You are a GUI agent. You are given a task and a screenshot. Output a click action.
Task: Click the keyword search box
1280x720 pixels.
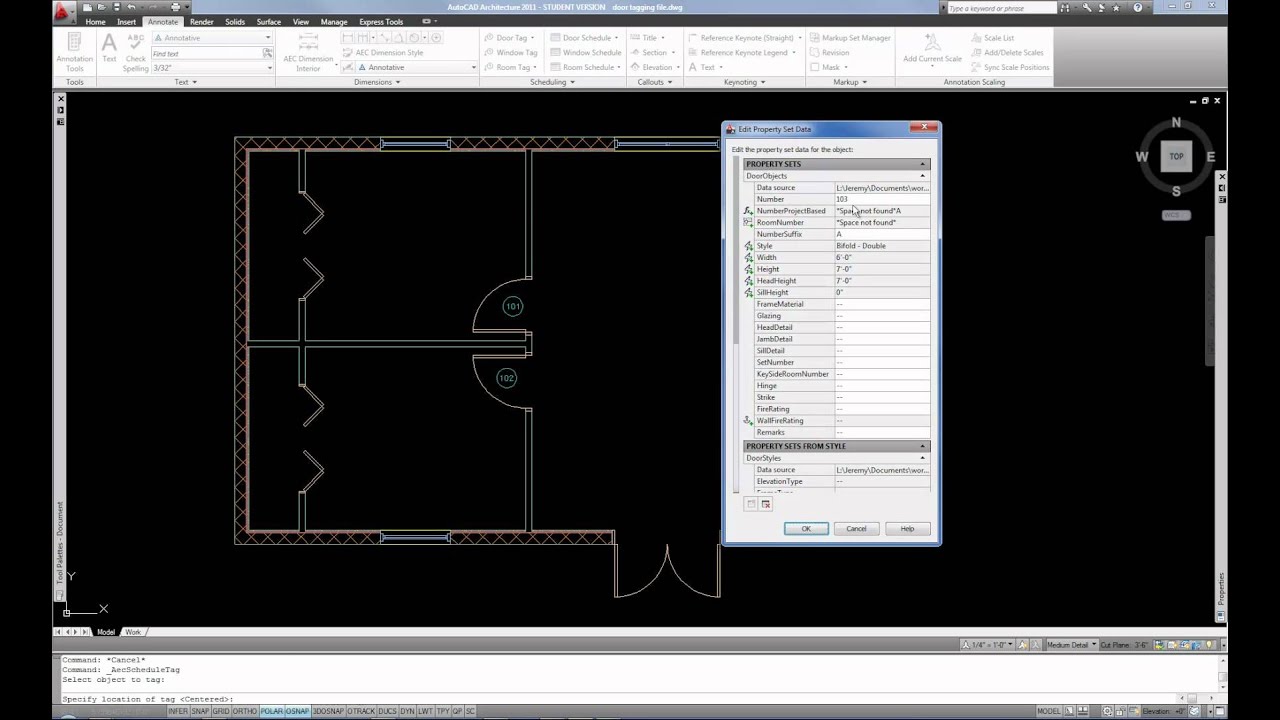[1001, 8]
